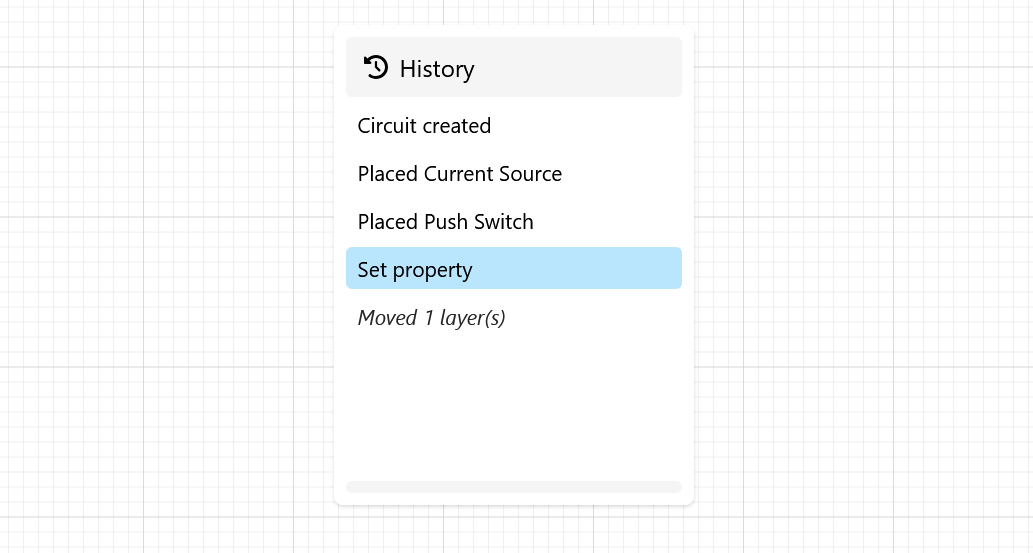Click the canvas grid right of History panel
Viewport: 1033px width, 553px height.
point(860,280)
